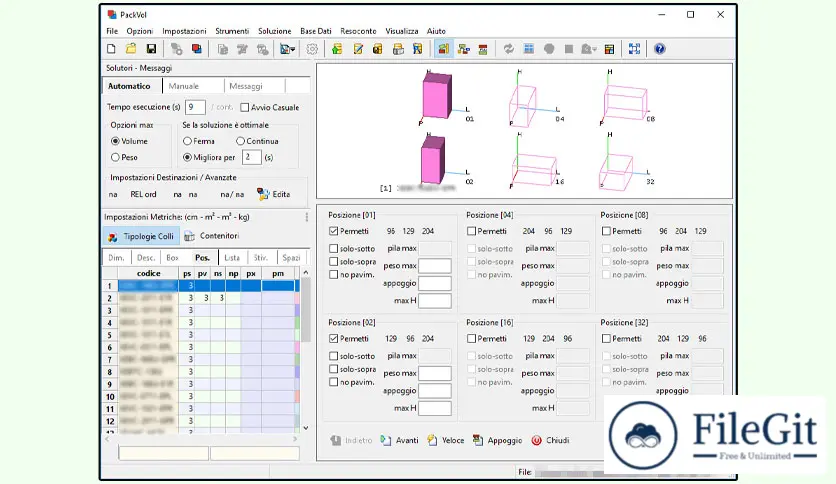This screenshot has height=484, width=836.
Task: Select the Ferma radio option
Action: (x=187, y=141)
